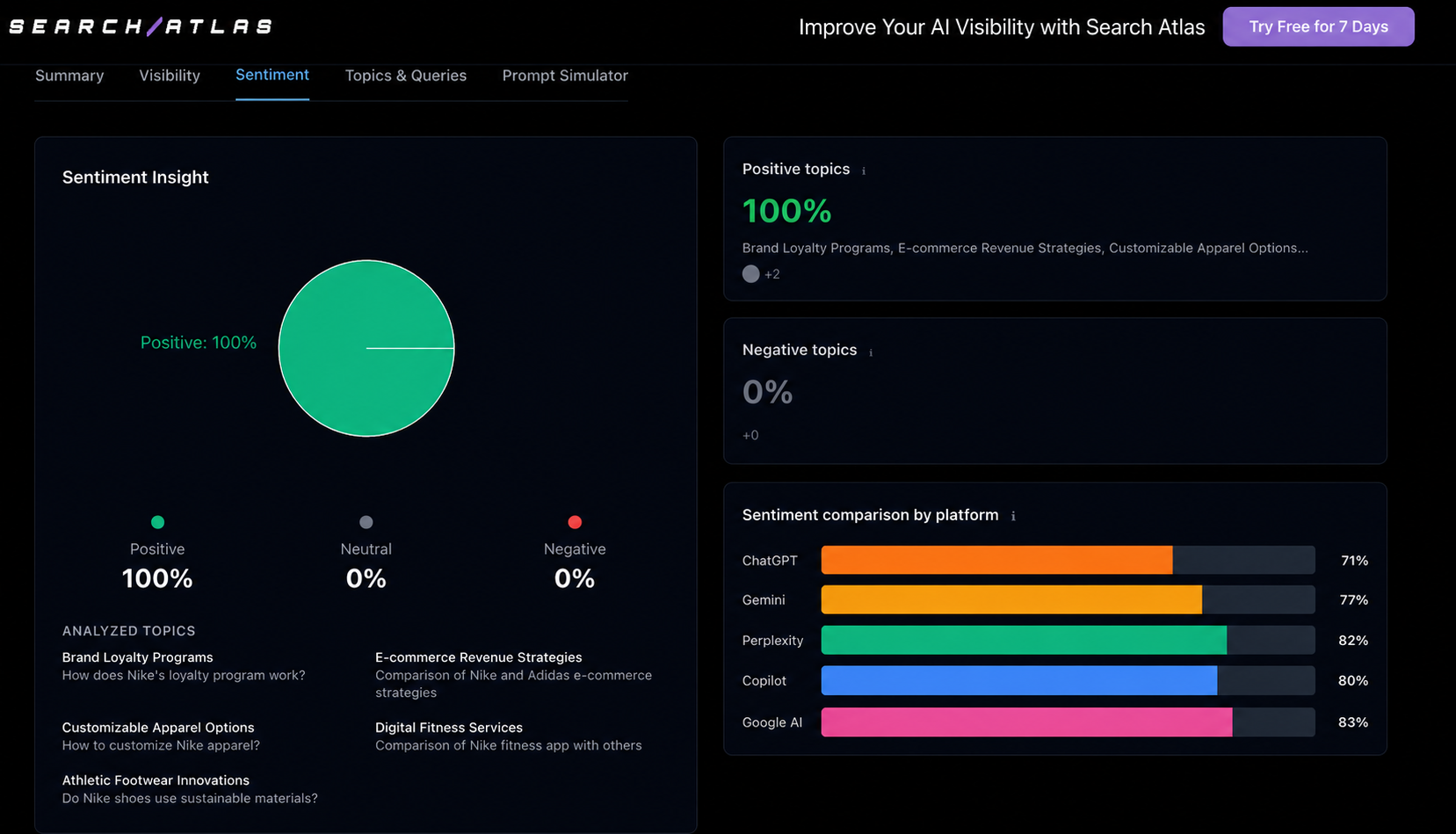Open the Brand Loyalty Programs topic
The width and height of the screenshot is (1456, 834).
[x=137, y=657]
